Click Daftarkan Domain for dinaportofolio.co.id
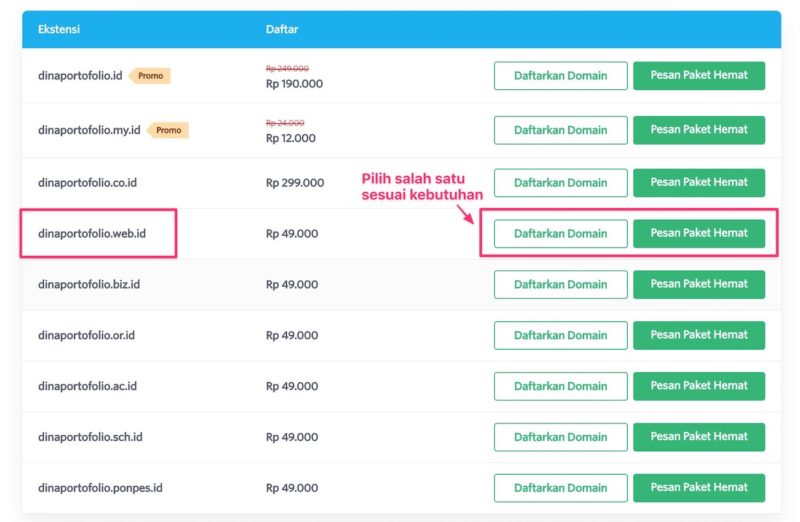800x522 pixels. pos(560,183)
